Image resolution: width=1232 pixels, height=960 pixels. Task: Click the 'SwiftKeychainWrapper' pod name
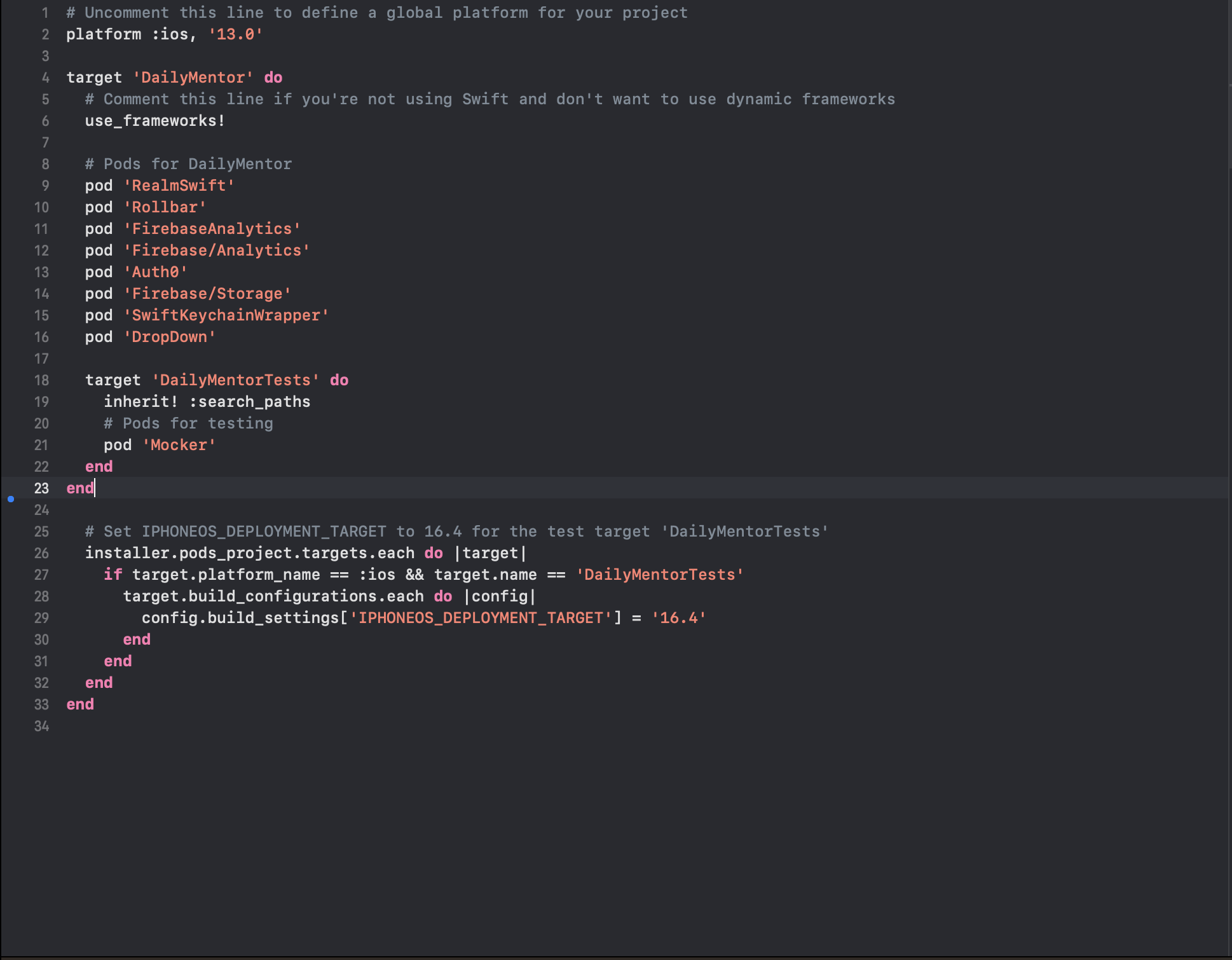226,315
